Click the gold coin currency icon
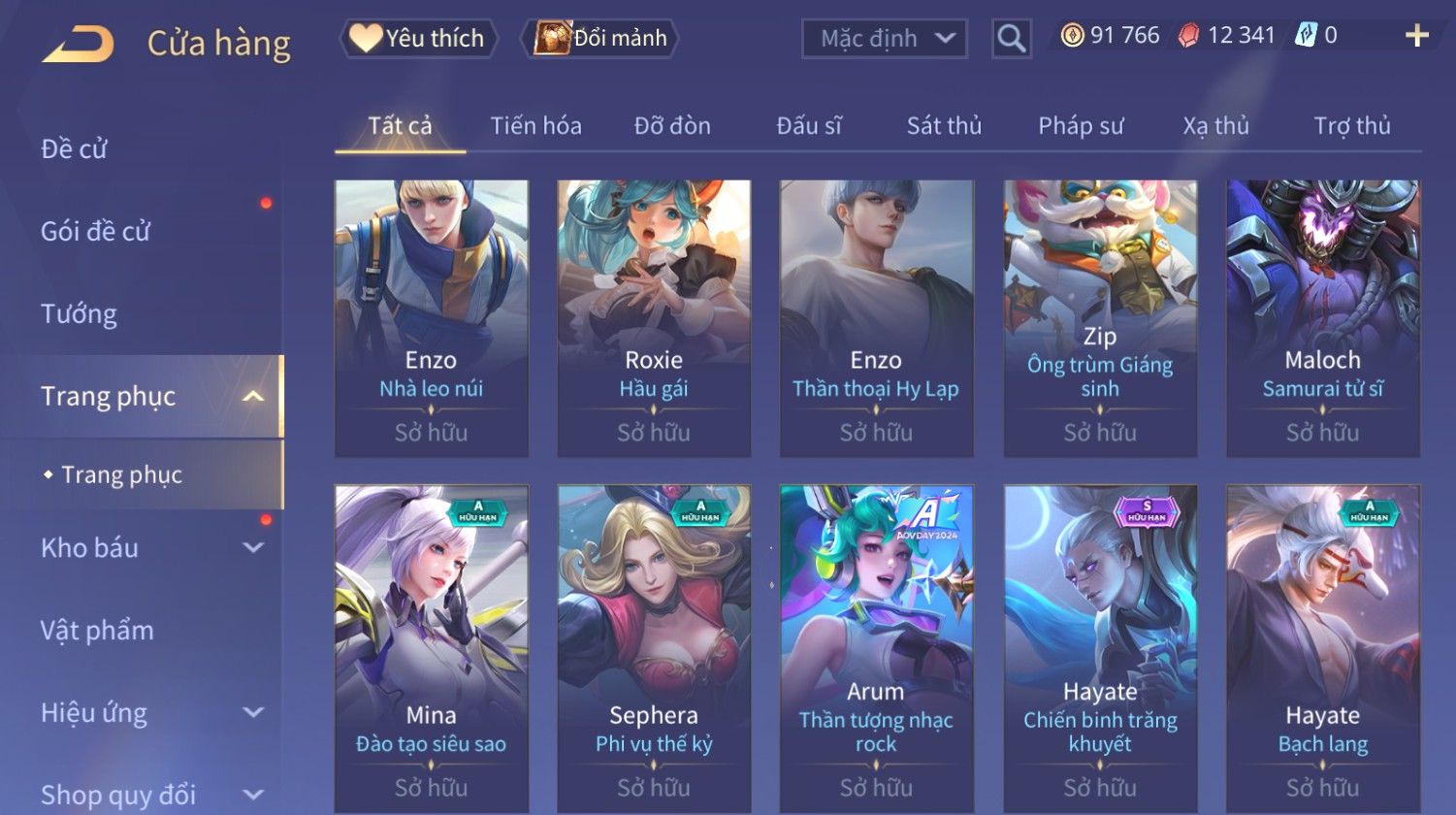Screen dimensions: 1456x815 (x=1072, y=36)
